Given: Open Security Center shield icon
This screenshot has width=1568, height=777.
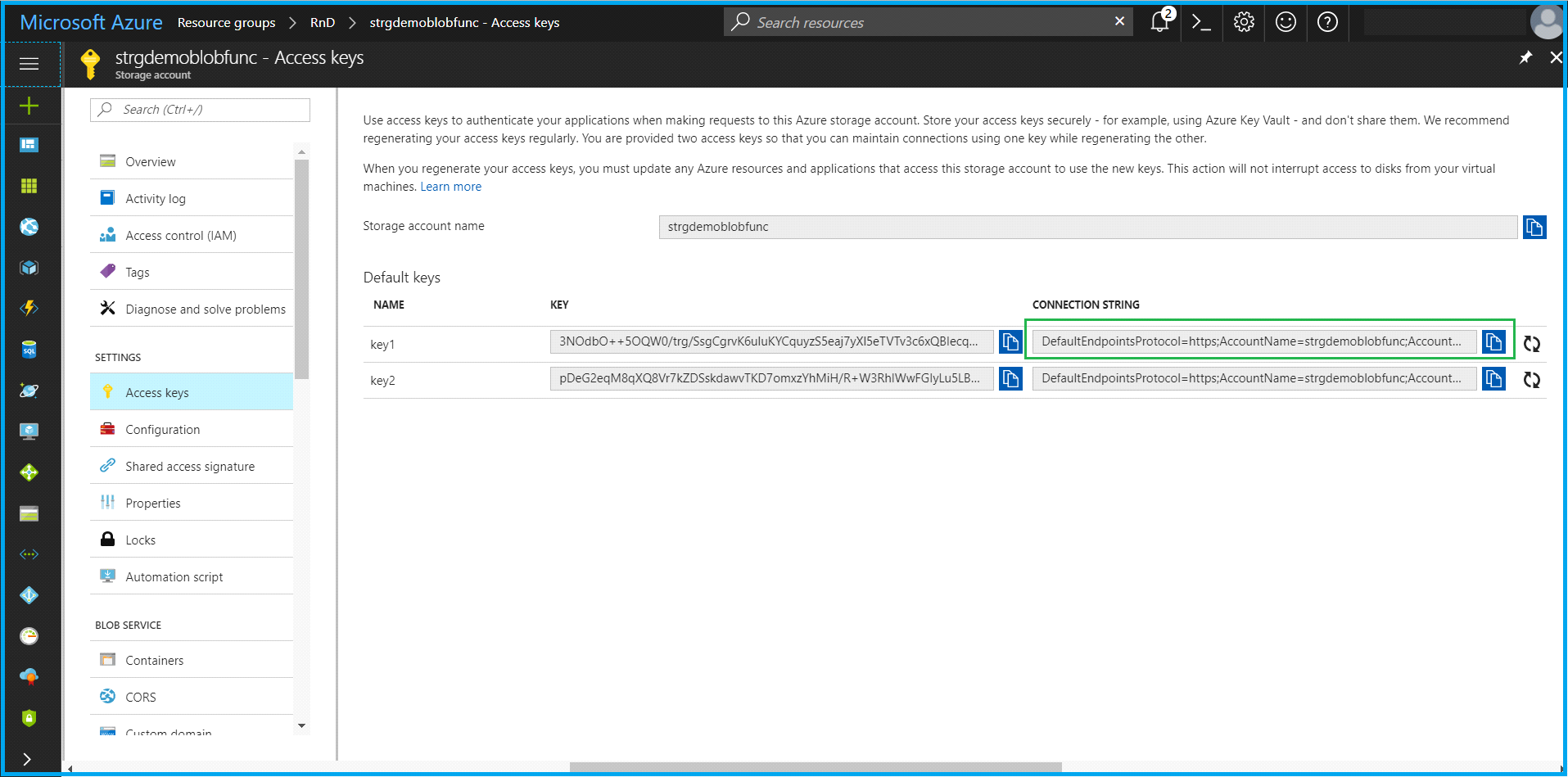Looking at the screenshot, I should click(29, 718).
